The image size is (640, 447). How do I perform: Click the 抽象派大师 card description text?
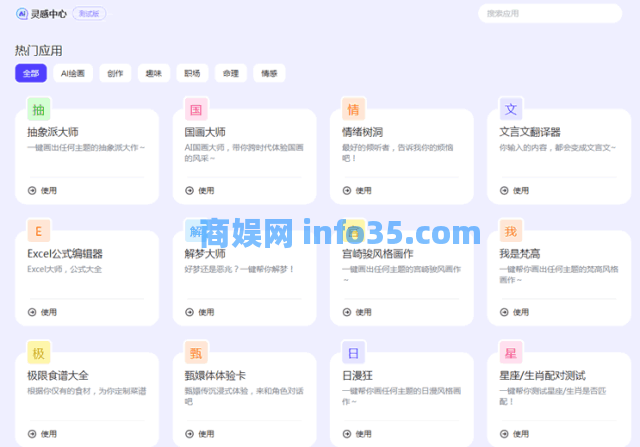click(x=86, y=148)
